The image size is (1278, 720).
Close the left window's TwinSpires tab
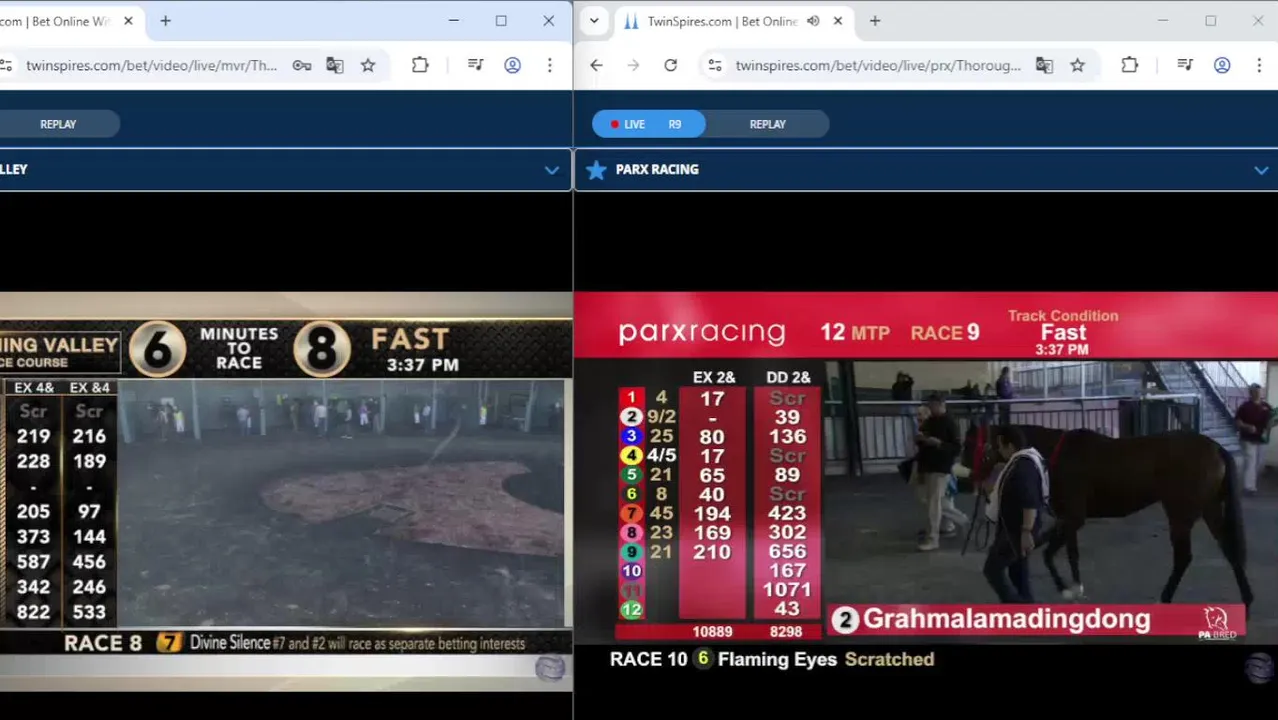tap(128, 21)
